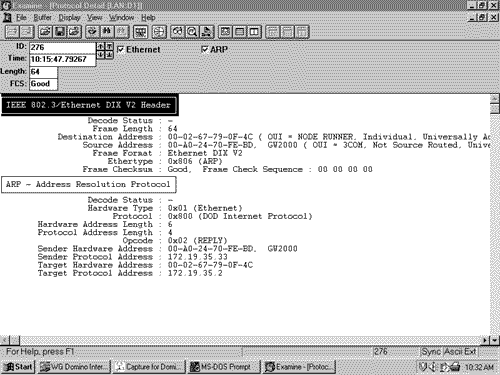Image resolution: width=500 pixels, height=375 pixels.
Task: Click the open file toolbar icon
Action: pyautogui.click(x=45, y=32)
